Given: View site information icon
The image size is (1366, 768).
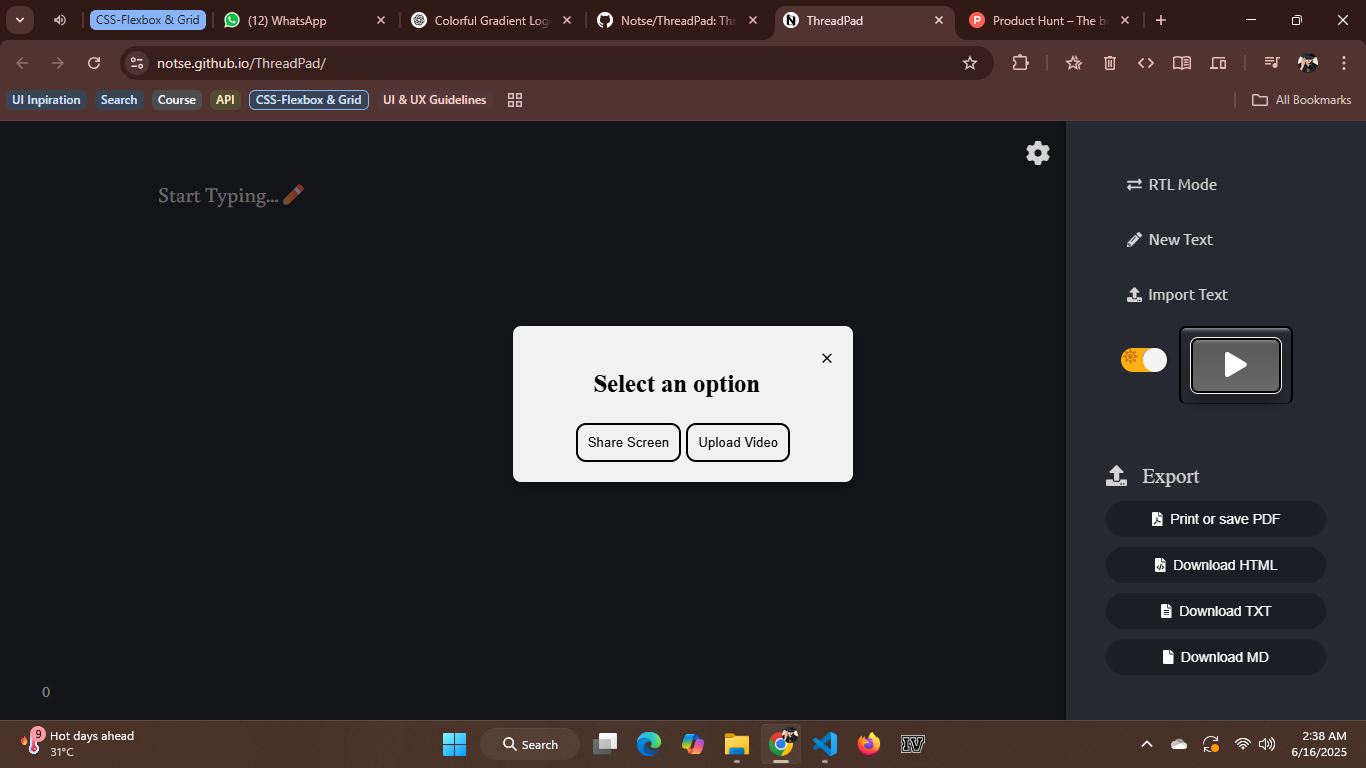Looking at the screenshot, I should [137, 63].
